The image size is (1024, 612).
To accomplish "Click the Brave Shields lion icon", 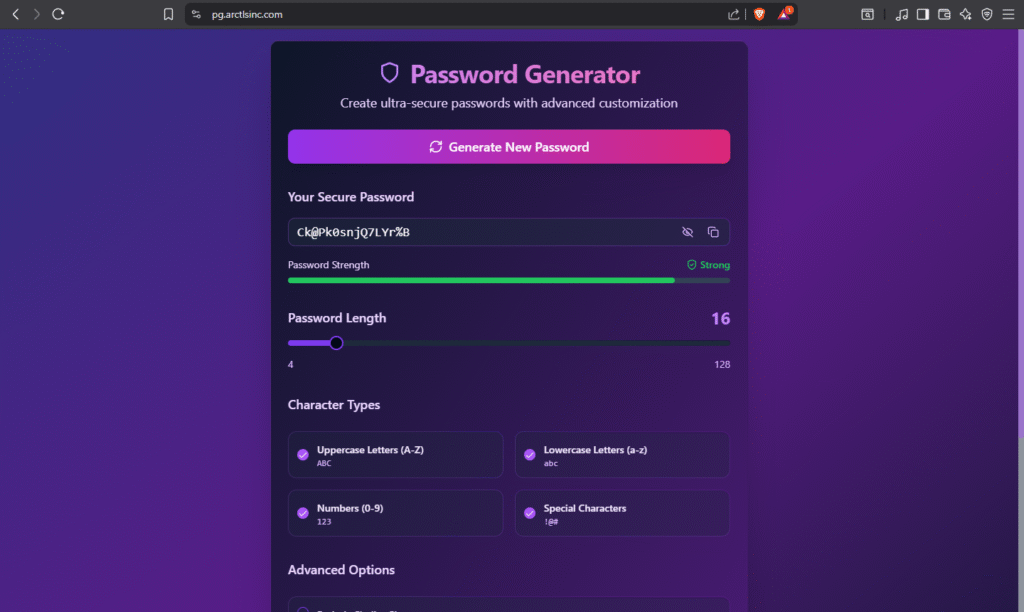I will (759, 14).
